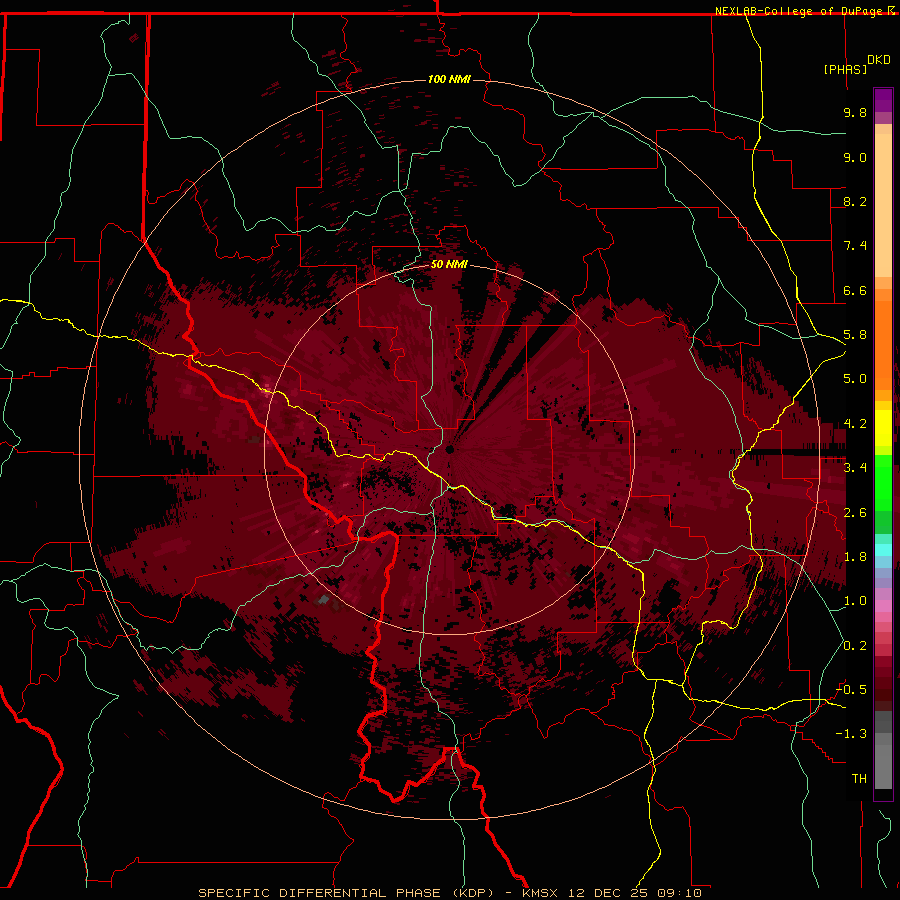
Task: Click the KMSX station ID in the caption
Action: (540, 893)
